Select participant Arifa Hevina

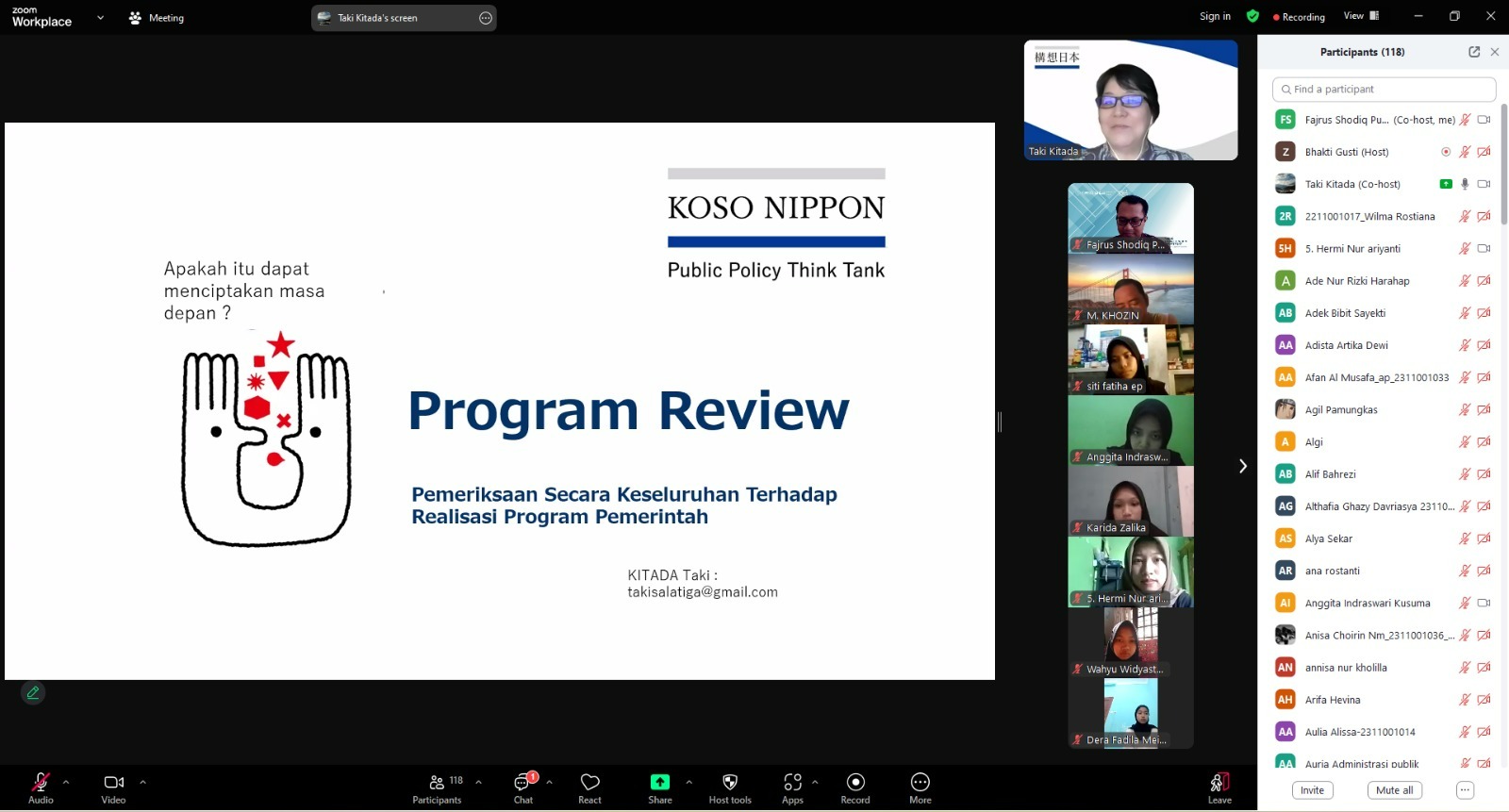[x=1384, y=700]
